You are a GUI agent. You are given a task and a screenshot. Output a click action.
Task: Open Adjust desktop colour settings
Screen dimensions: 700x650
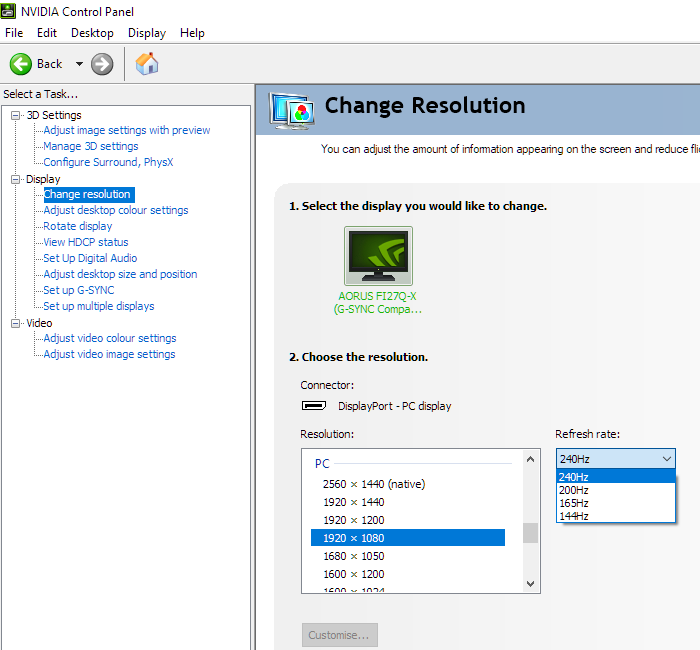tap(116, 210)
